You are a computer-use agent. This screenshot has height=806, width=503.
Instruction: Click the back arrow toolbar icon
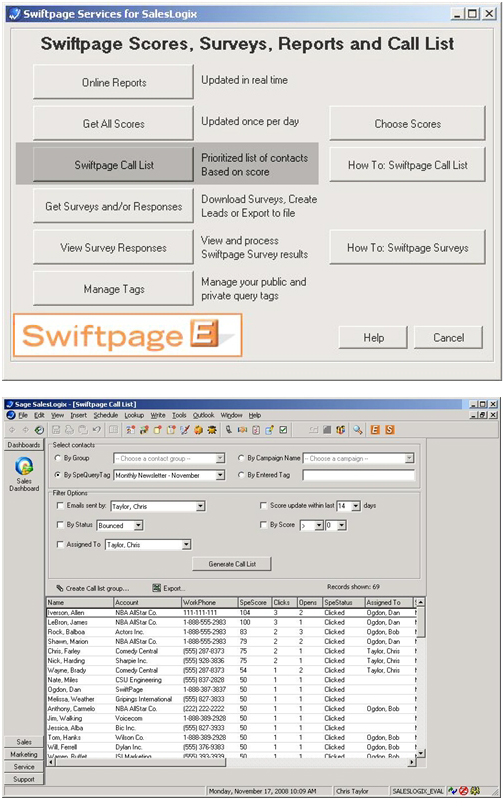(12, 429)
